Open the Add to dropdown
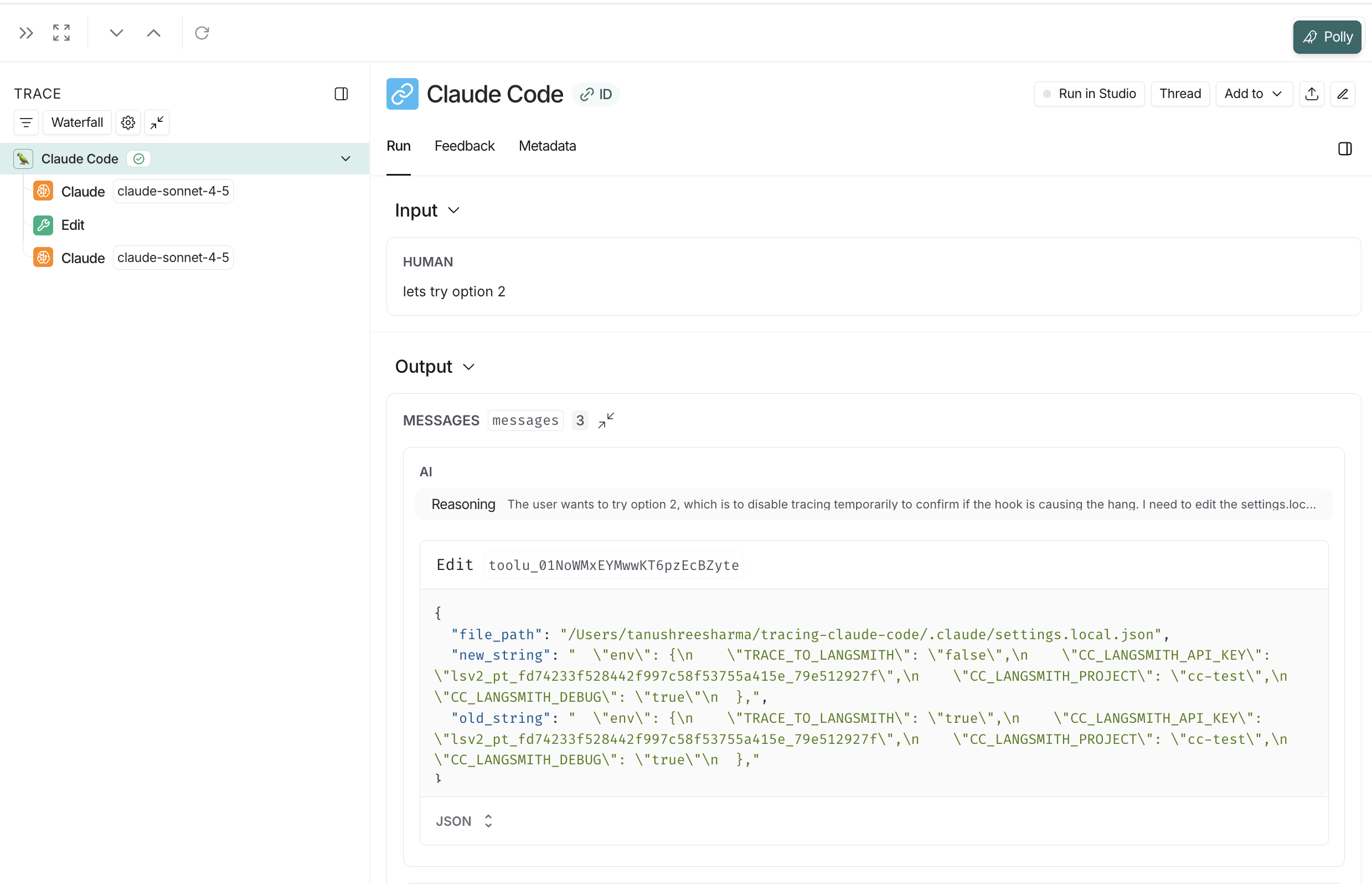Image resolution: width=1372 pixels, height=884 pixels. coord(1253,94)
